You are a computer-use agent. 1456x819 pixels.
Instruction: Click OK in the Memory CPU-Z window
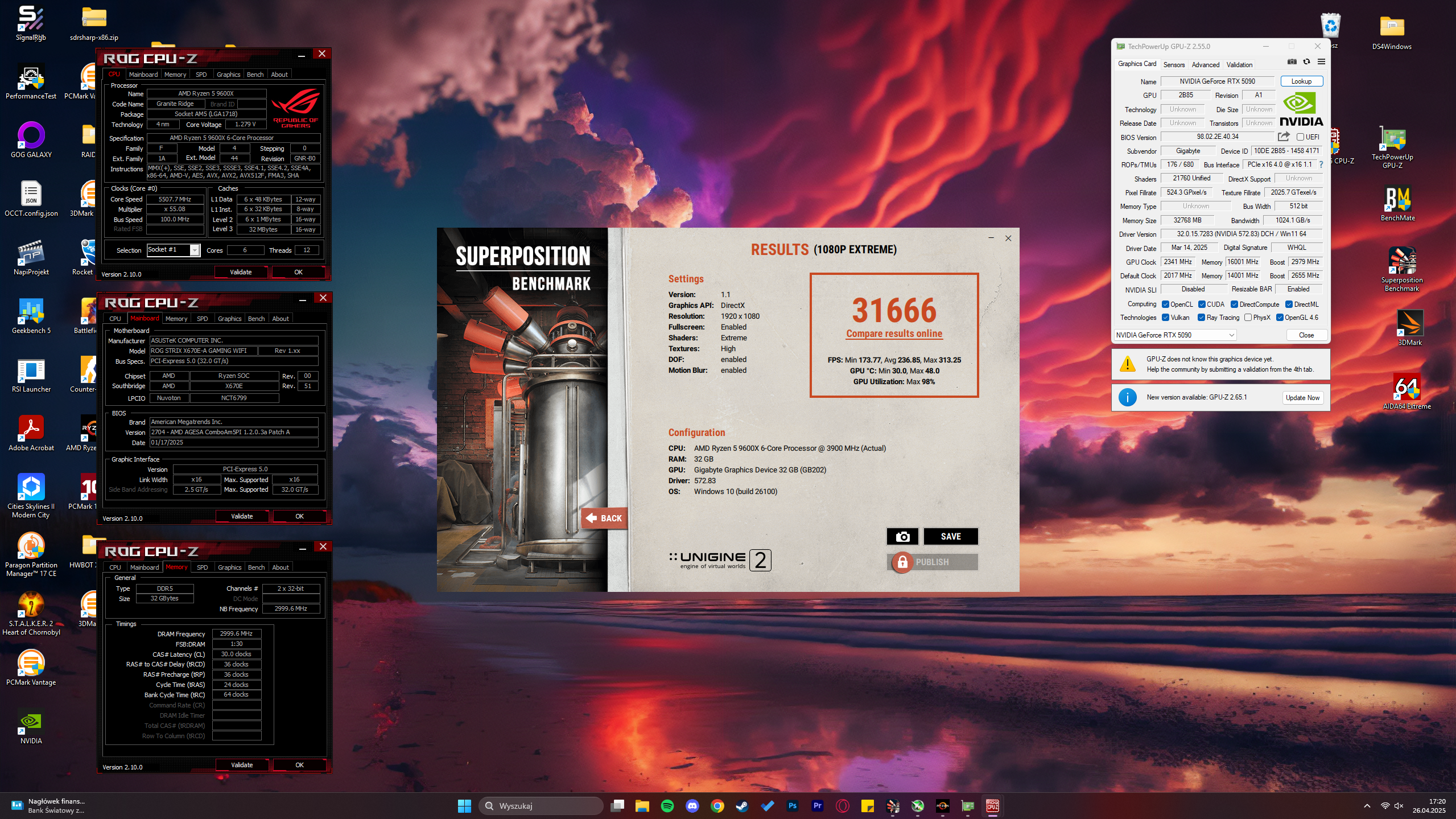pos(299,765)
